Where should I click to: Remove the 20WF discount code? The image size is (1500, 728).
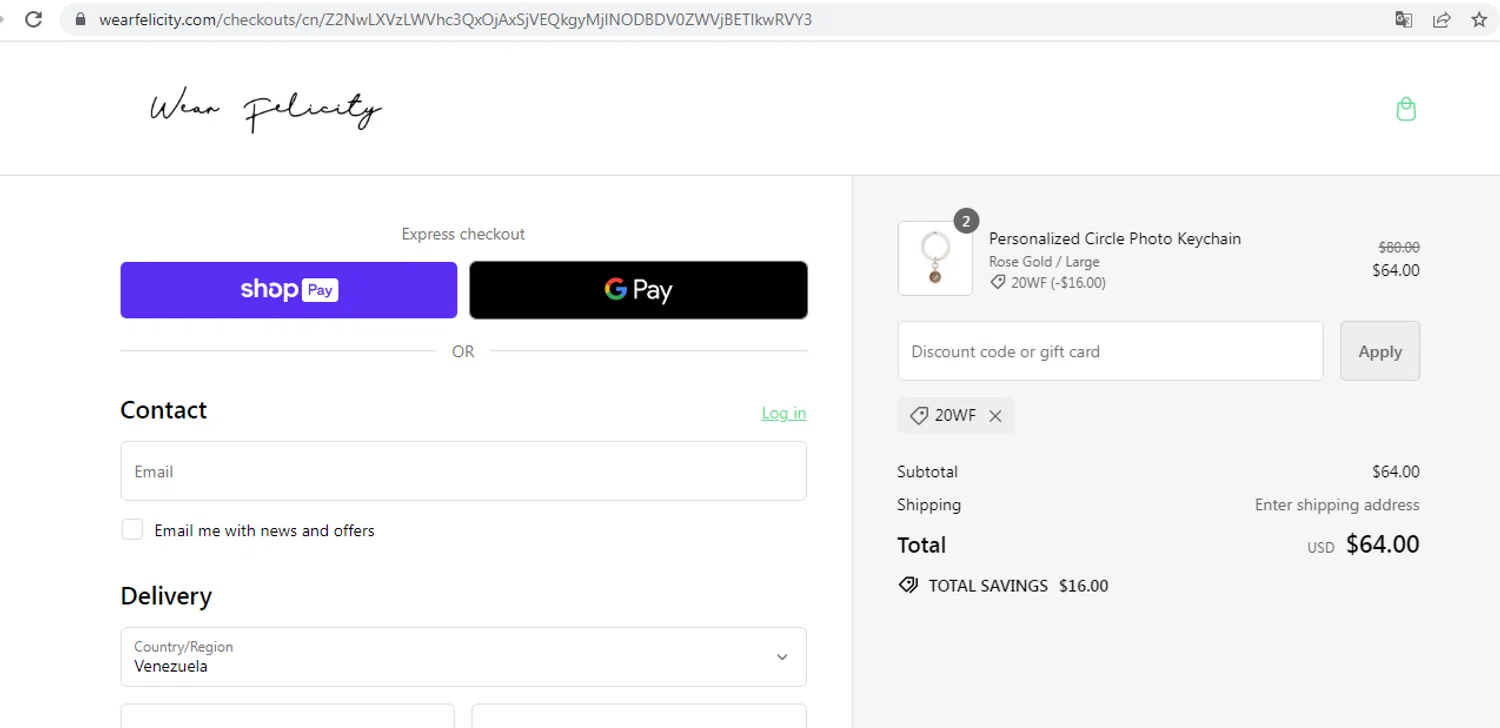995,416
